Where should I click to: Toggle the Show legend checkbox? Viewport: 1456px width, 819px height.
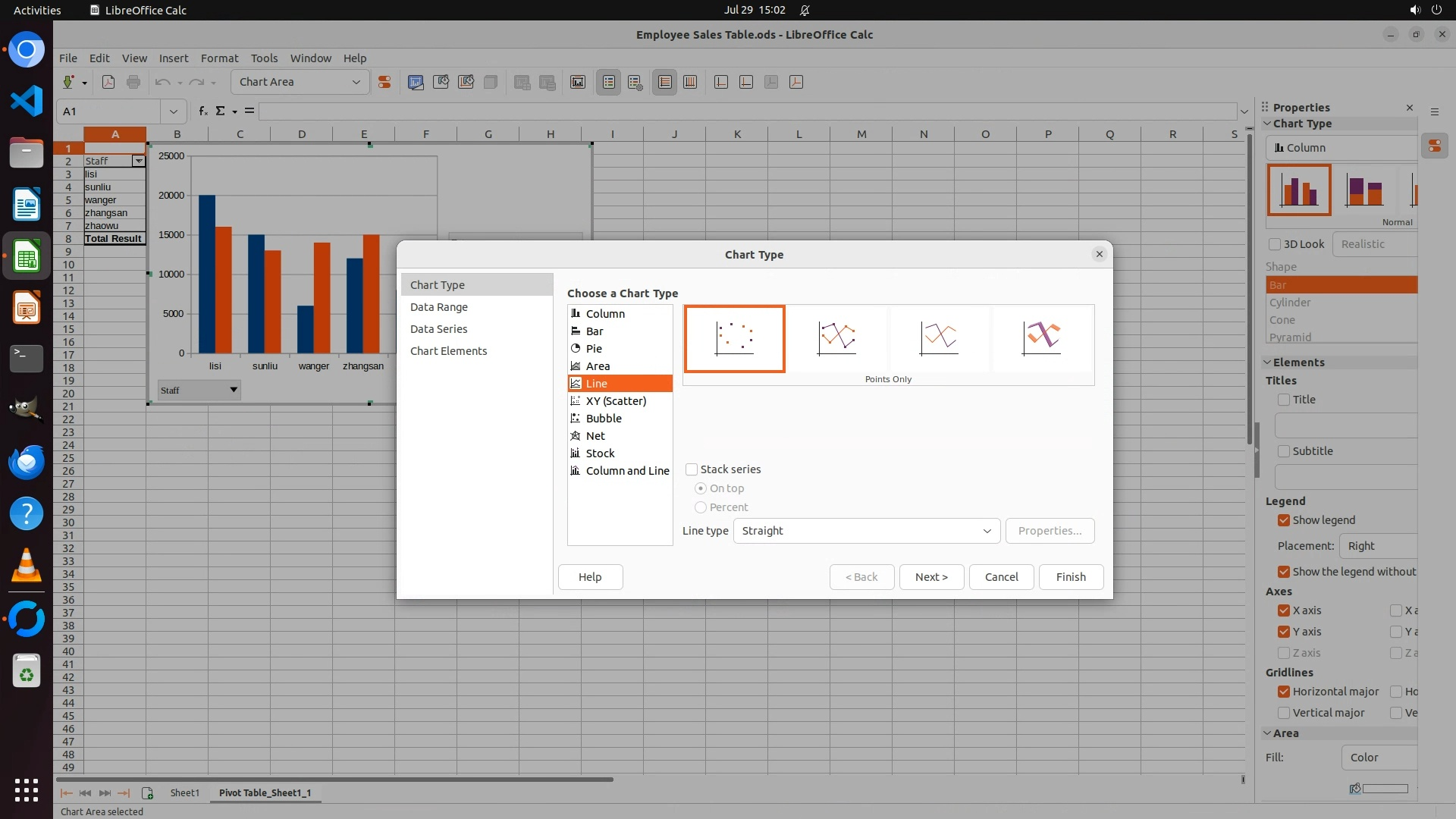tap(1284, 520)
